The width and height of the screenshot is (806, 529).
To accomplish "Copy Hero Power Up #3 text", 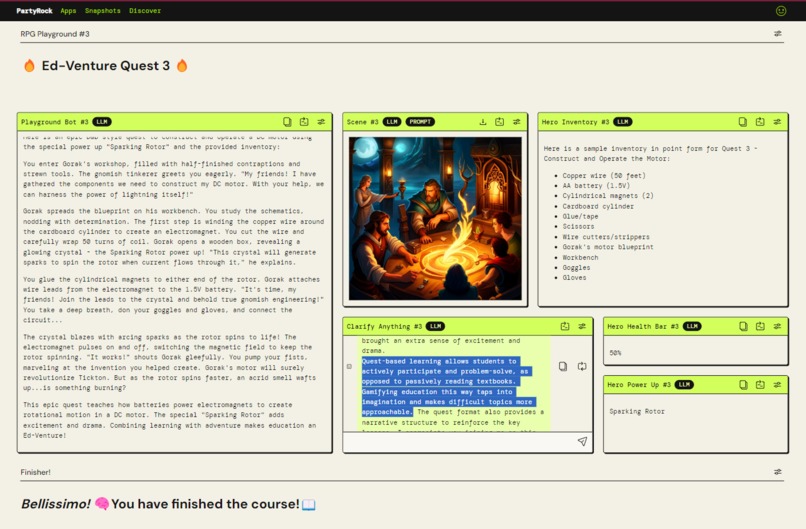I will (x=743, y=385).
